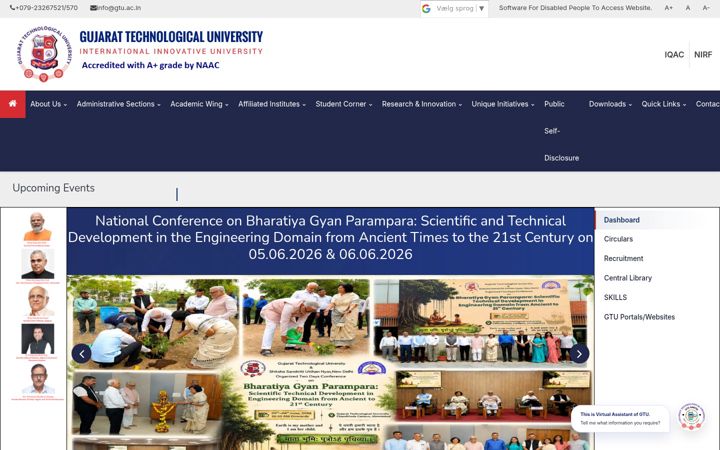Select the SKILLS sidebar tab
720x450 pixels.
click(615, 298)
